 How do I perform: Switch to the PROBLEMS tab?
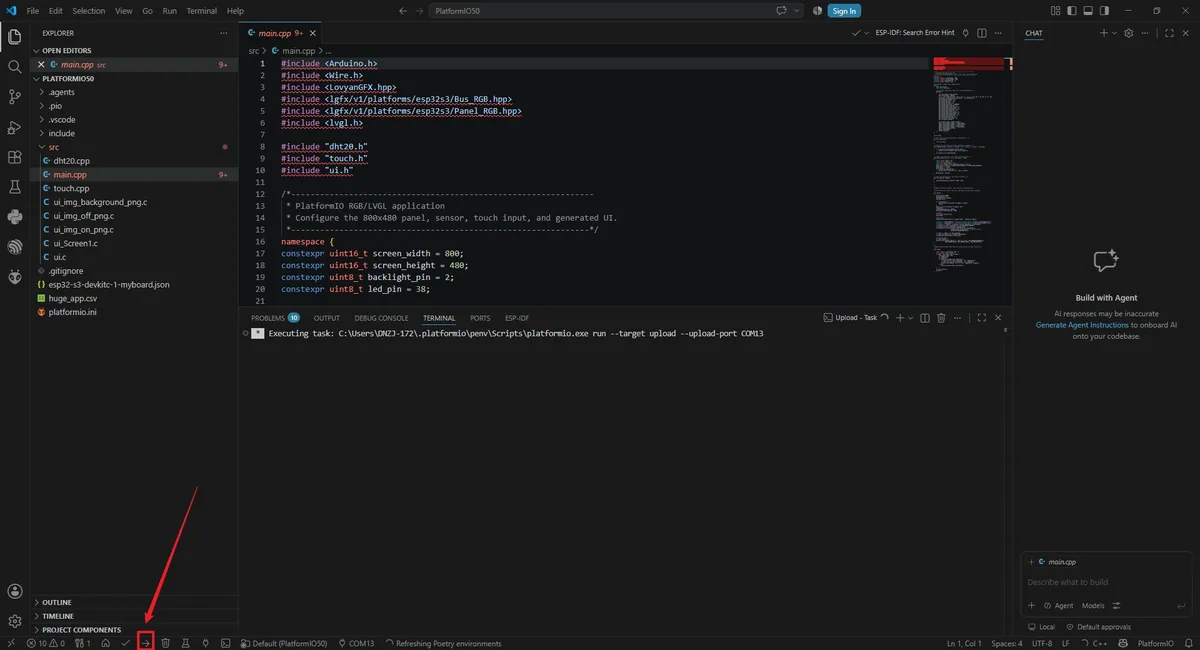coord(275,318)
